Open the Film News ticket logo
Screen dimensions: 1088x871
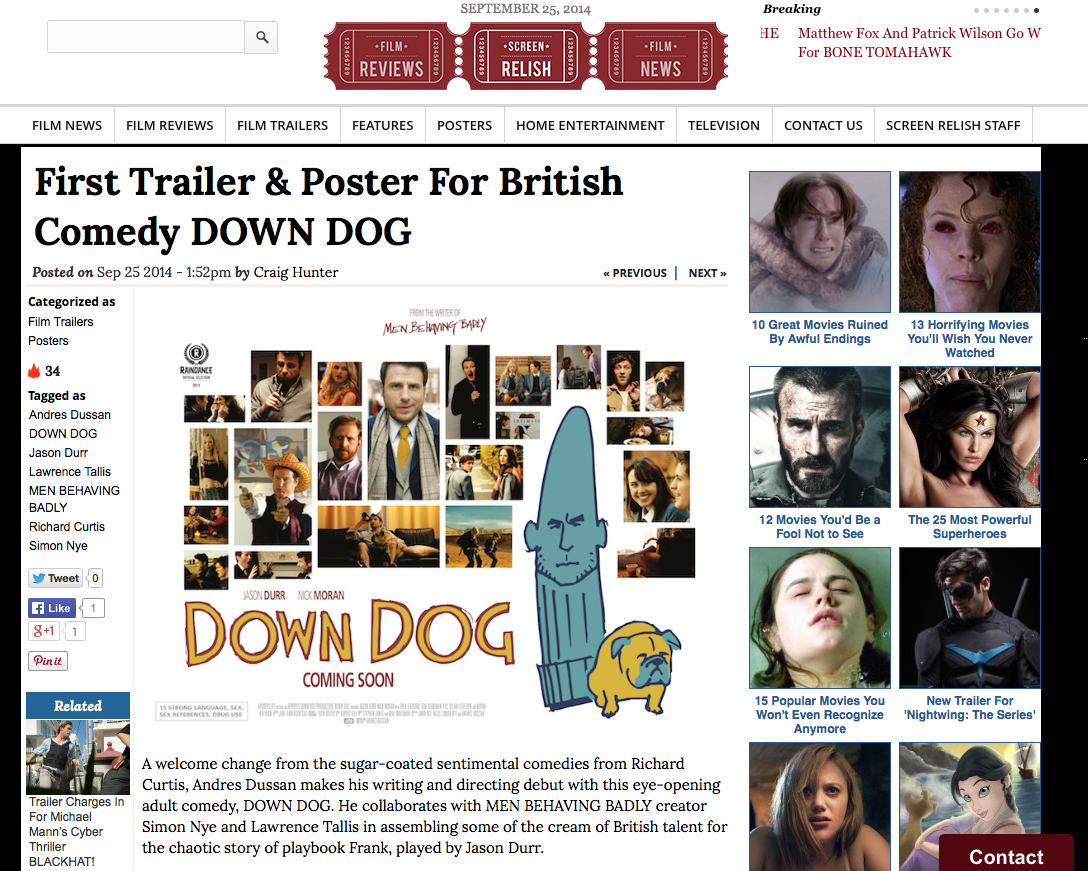click(660, 56)
